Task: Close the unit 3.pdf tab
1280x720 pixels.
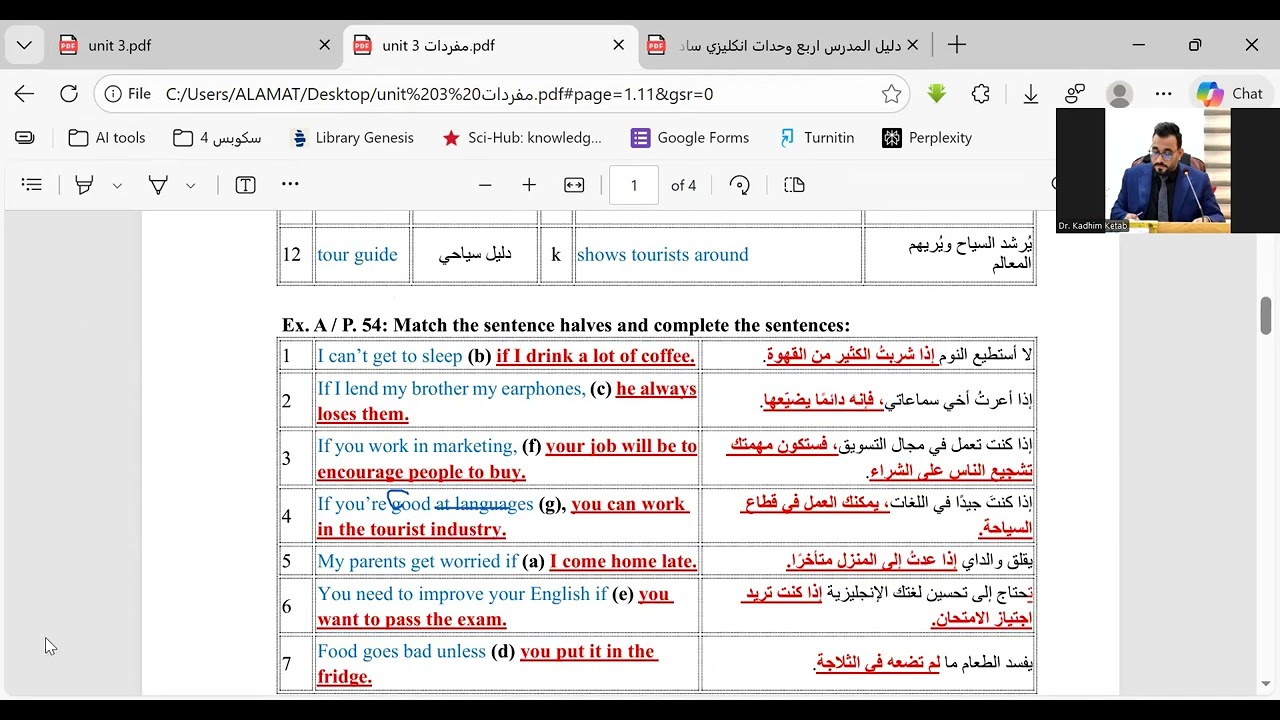Action: tap(324, 45)
